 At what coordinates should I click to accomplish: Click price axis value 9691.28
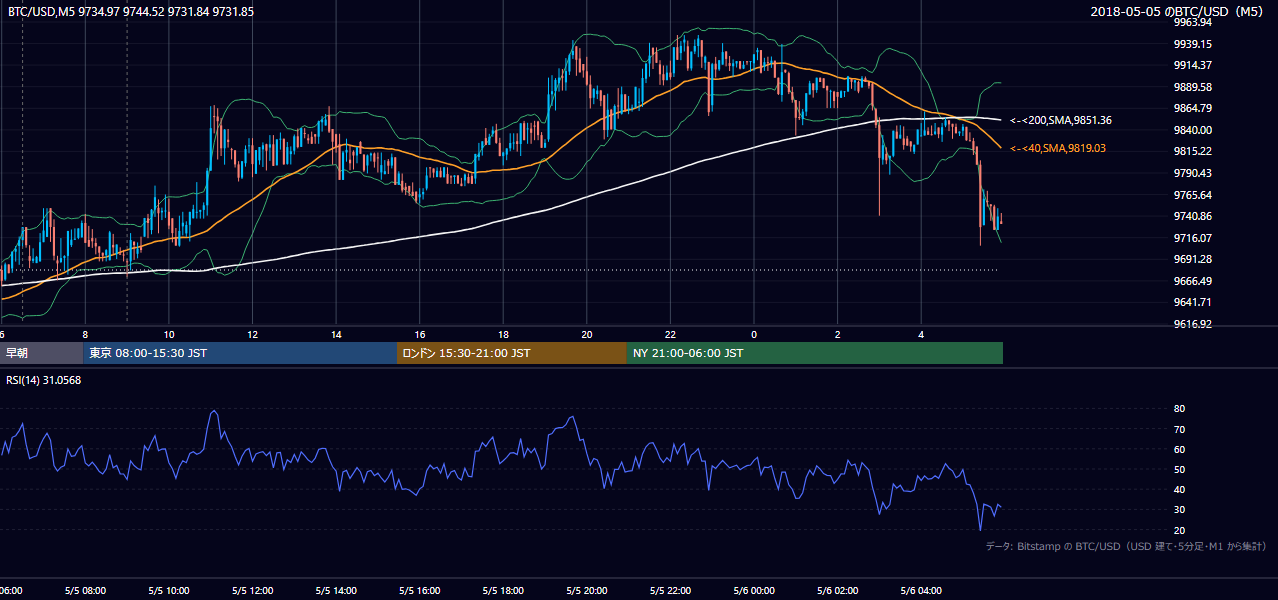point(1192,259)
